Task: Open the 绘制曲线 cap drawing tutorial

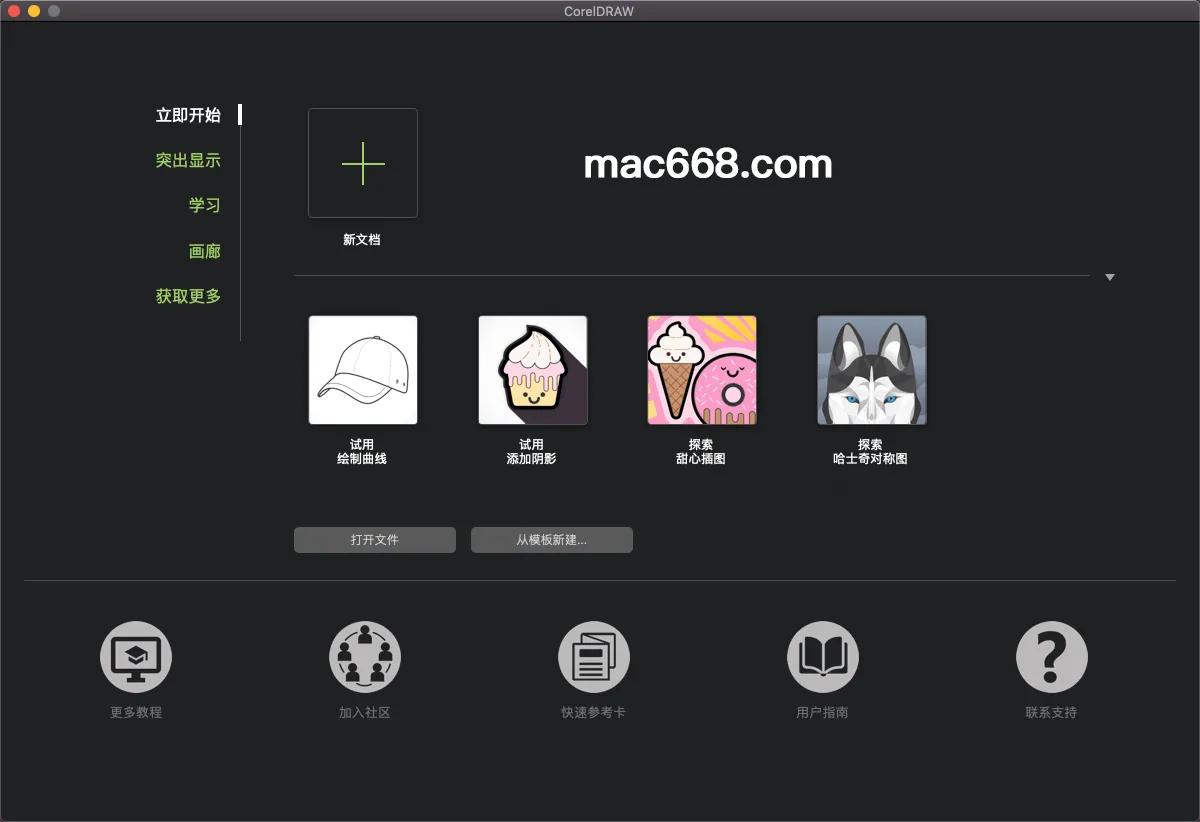Action: [362, 370]
